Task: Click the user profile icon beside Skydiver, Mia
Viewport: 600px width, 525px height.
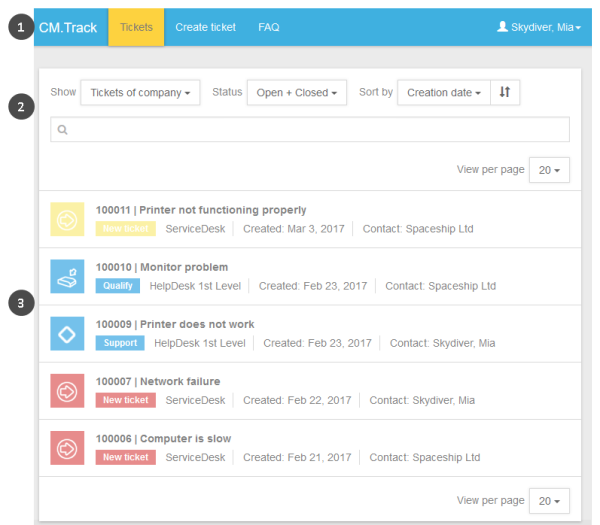Action: click(x=503, y=27)
